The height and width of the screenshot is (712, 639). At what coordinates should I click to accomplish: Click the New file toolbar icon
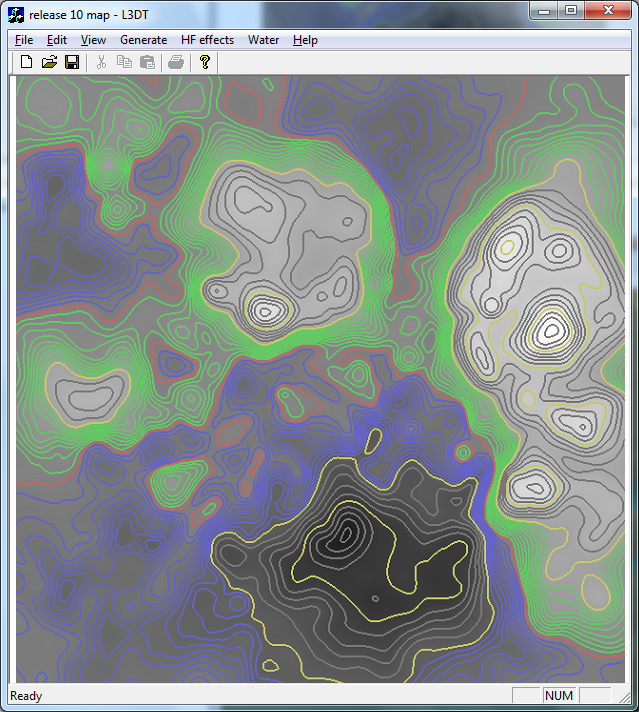click(x=27, y=62)
